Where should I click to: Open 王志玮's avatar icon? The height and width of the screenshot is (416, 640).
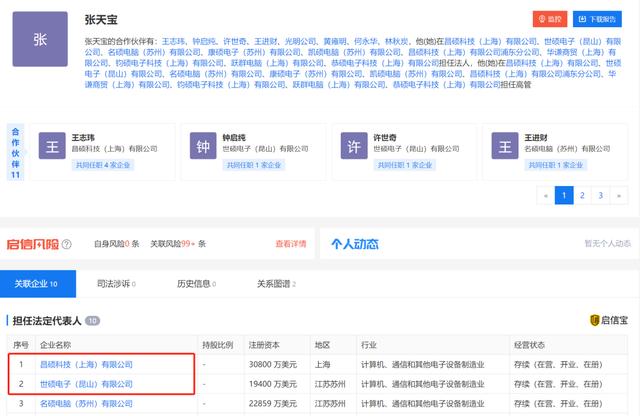pos(54,147)
